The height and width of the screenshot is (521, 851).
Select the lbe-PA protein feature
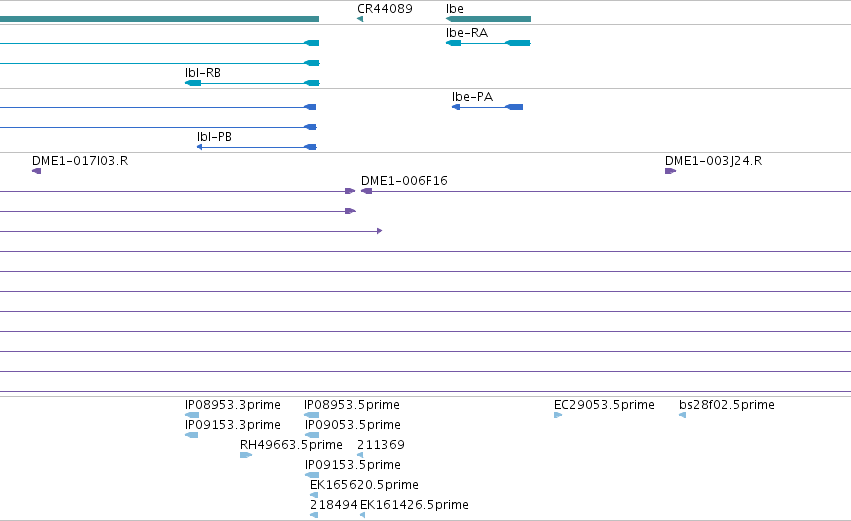coord(487,107)
